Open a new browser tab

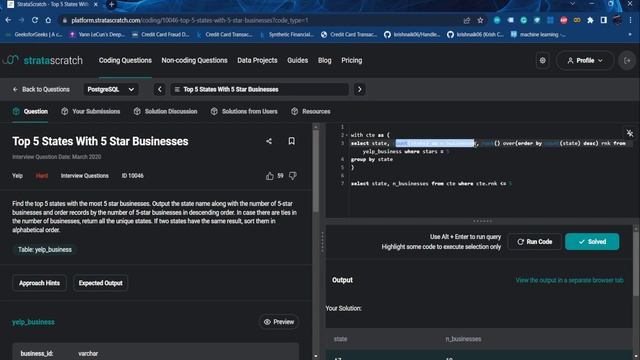[111, 4]
